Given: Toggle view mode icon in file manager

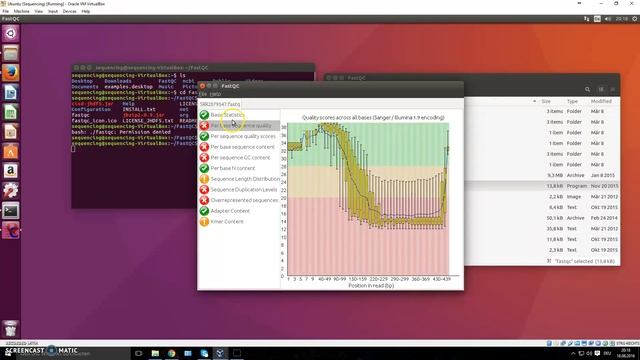Looking at the screenshot, I should click(x=601, y=89).
